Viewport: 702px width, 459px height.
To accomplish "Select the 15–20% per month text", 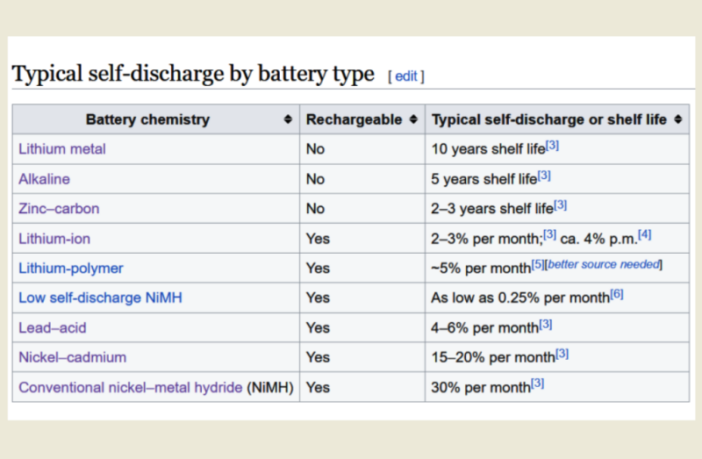I will pyautogui.click(x=493, y=357).
